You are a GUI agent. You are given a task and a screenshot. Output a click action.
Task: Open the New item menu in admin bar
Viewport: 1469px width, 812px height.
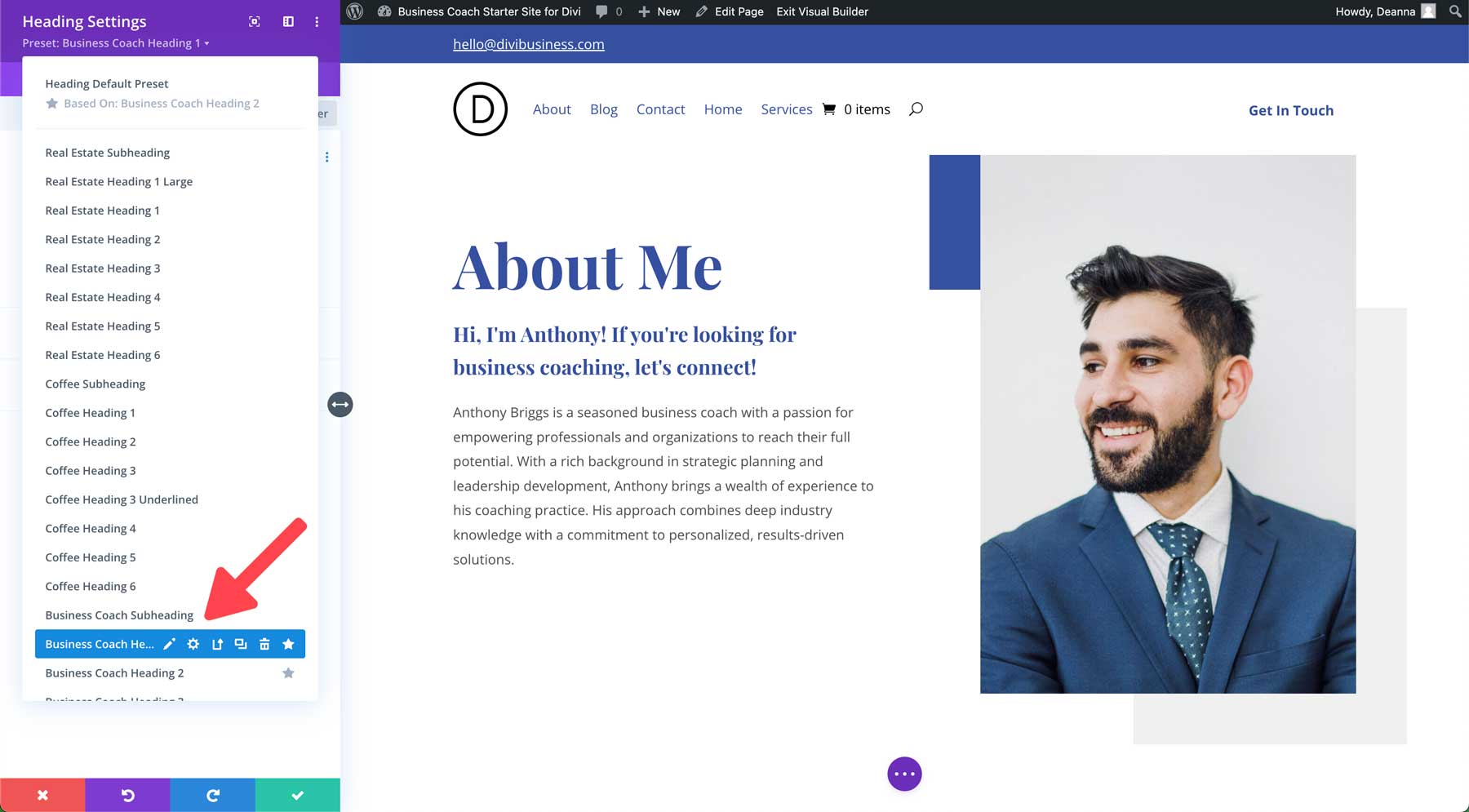tap(658, 11)
